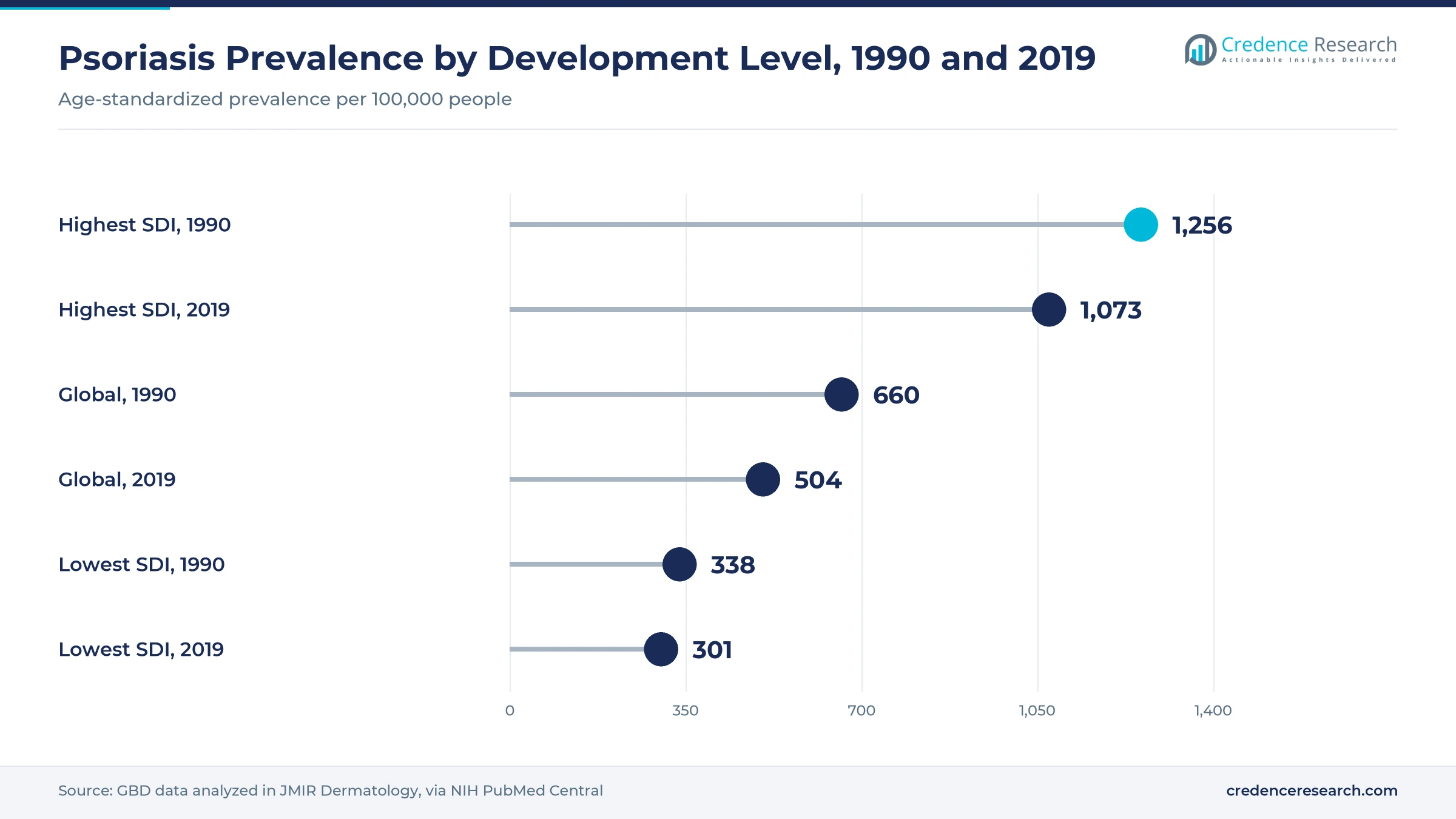Click the 'Actionable Insights Delivered' tagline
1456x819 pixels.
coord(1309,60)
